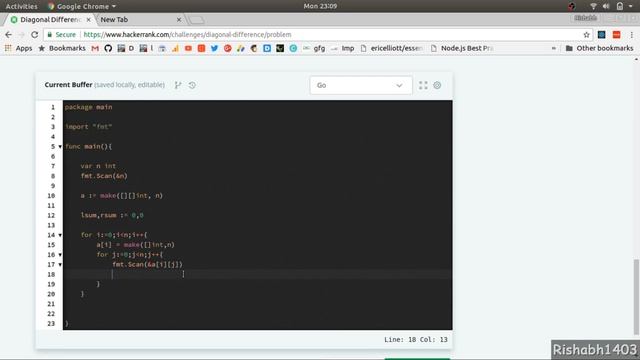The width and height of the screenshot is (640, 360).
Task: Open the ericelliott/essen bookmark
Action: pos(391,48)
